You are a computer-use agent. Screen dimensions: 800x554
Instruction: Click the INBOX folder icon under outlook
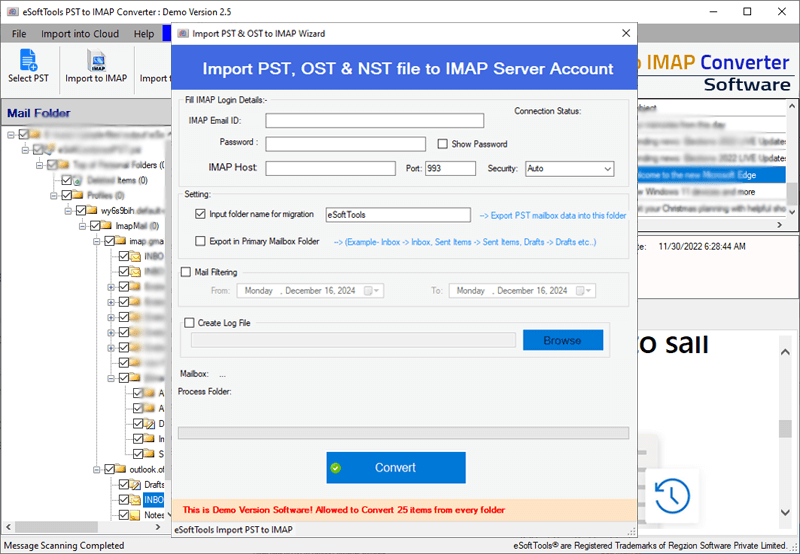click(x=135, y=499)
